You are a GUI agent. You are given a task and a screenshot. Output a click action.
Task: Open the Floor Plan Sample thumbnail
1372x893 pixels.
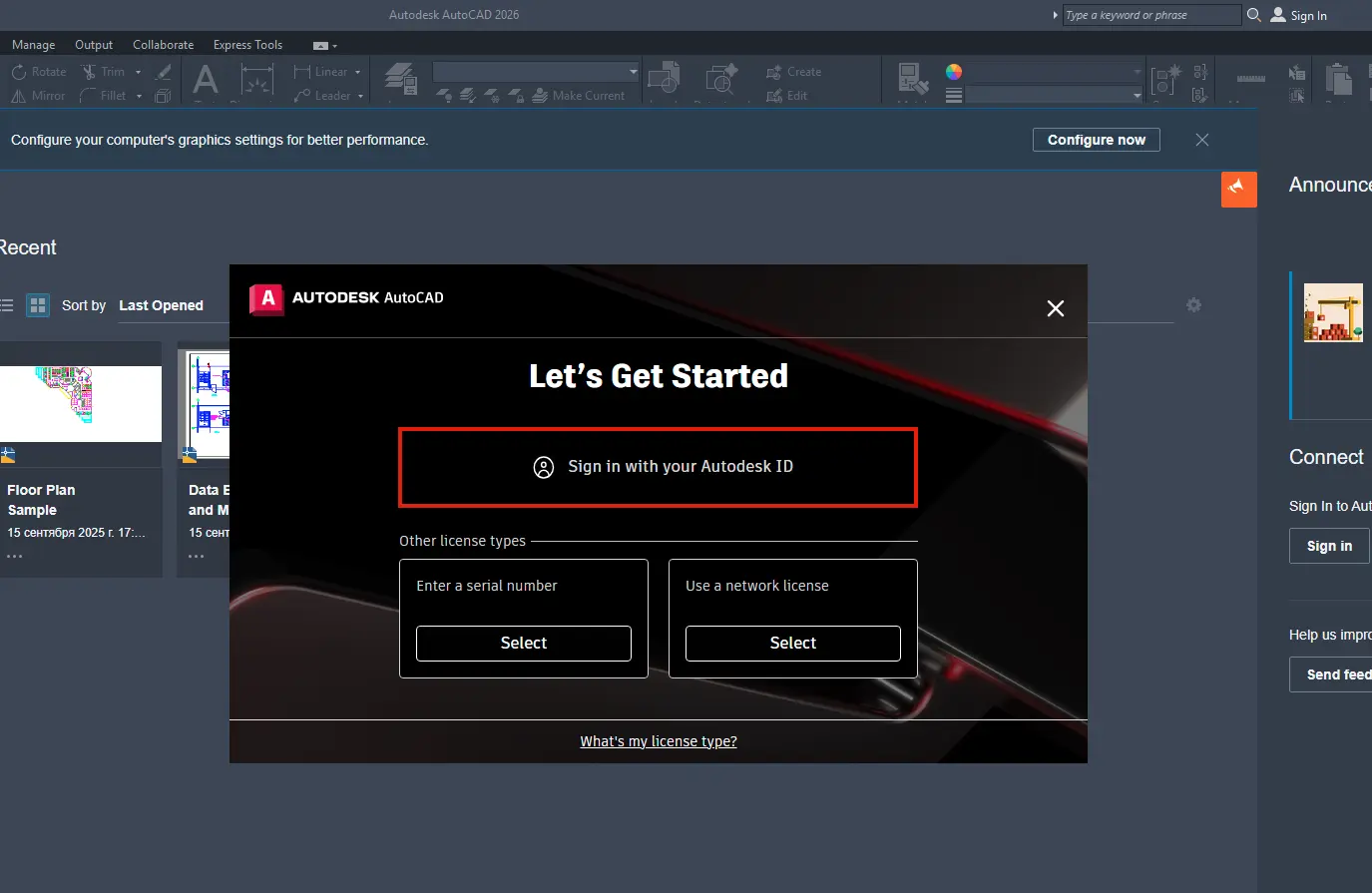[x=81, y=403]
